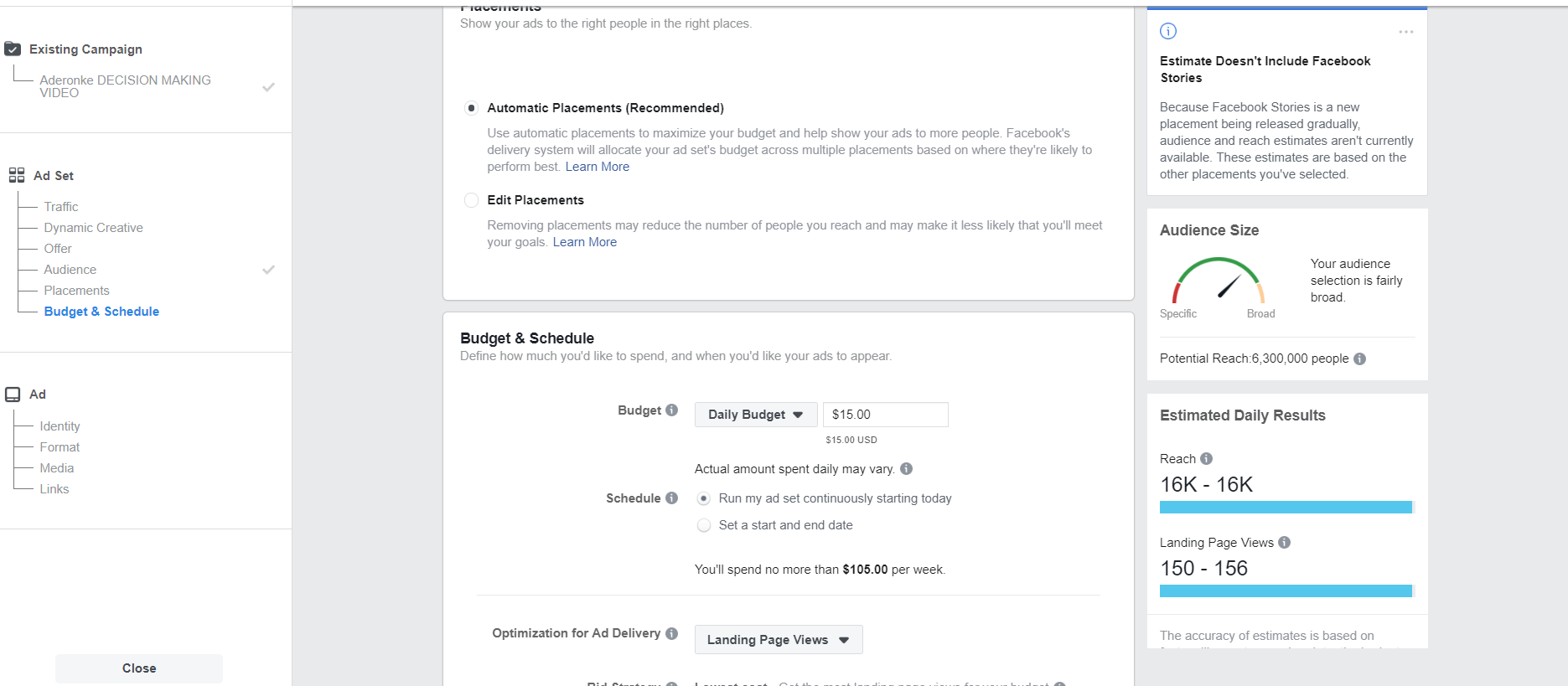Open the Daily Budget dropdown
Screen dimensions: 1568x686
pos(755,415)
